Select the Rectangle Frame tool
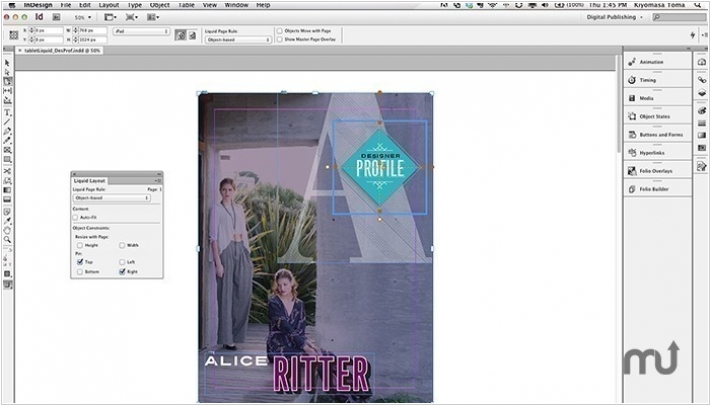 click(7, 150)
